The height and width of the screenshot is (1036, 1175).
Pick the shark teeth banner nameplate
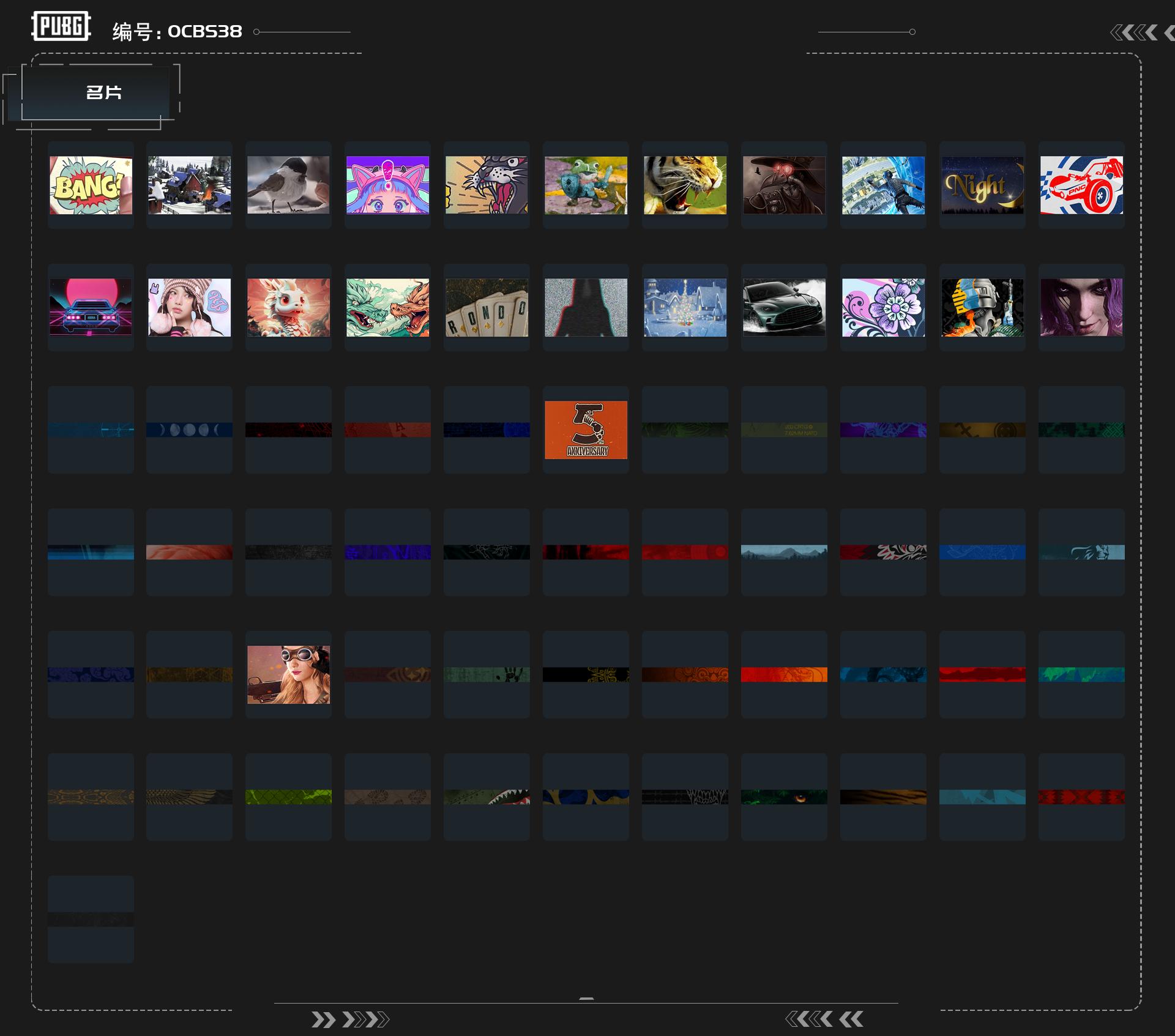click(487, 797)
